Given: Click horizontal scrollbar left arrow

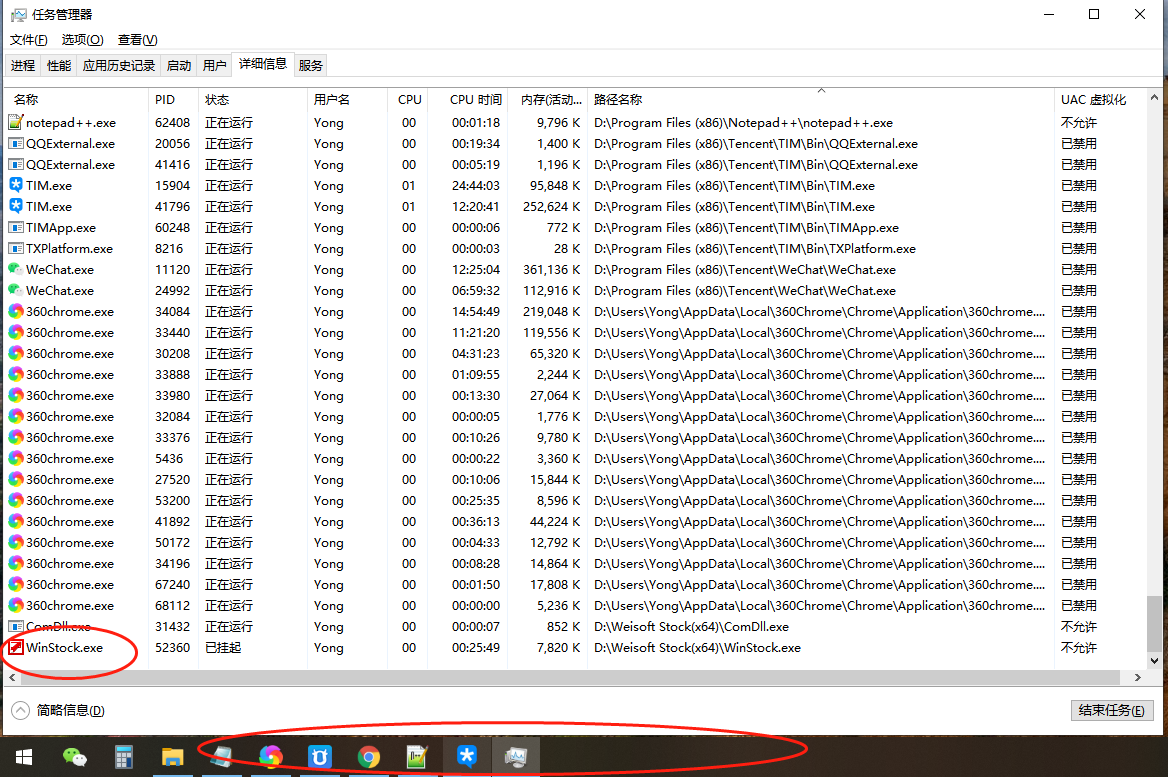Looking at the screenshot, I should pos(11,677).
